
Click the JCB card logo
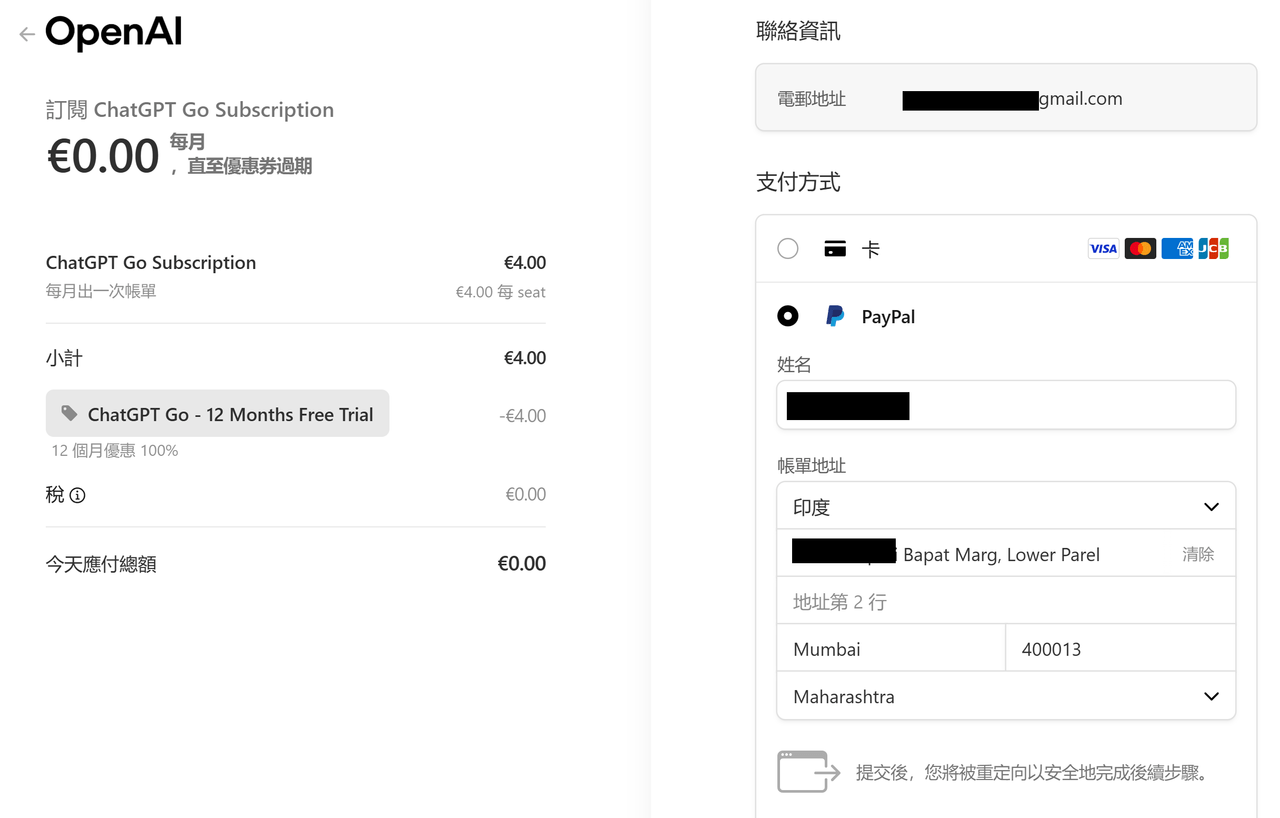coord(1213,249)
